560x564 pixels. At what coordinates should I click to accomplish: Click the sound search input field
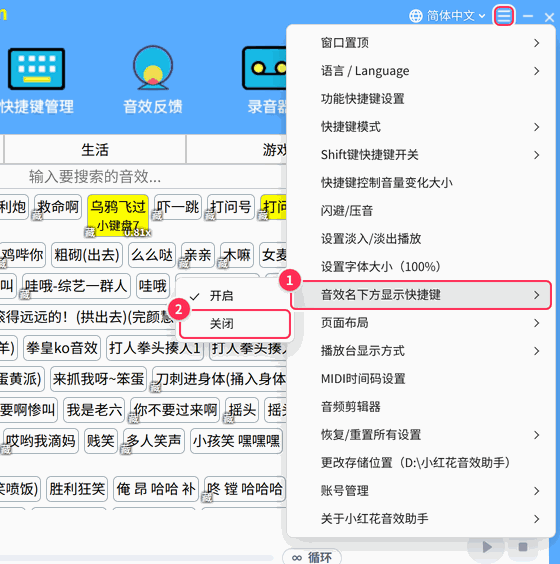click(x=144, y=177)
